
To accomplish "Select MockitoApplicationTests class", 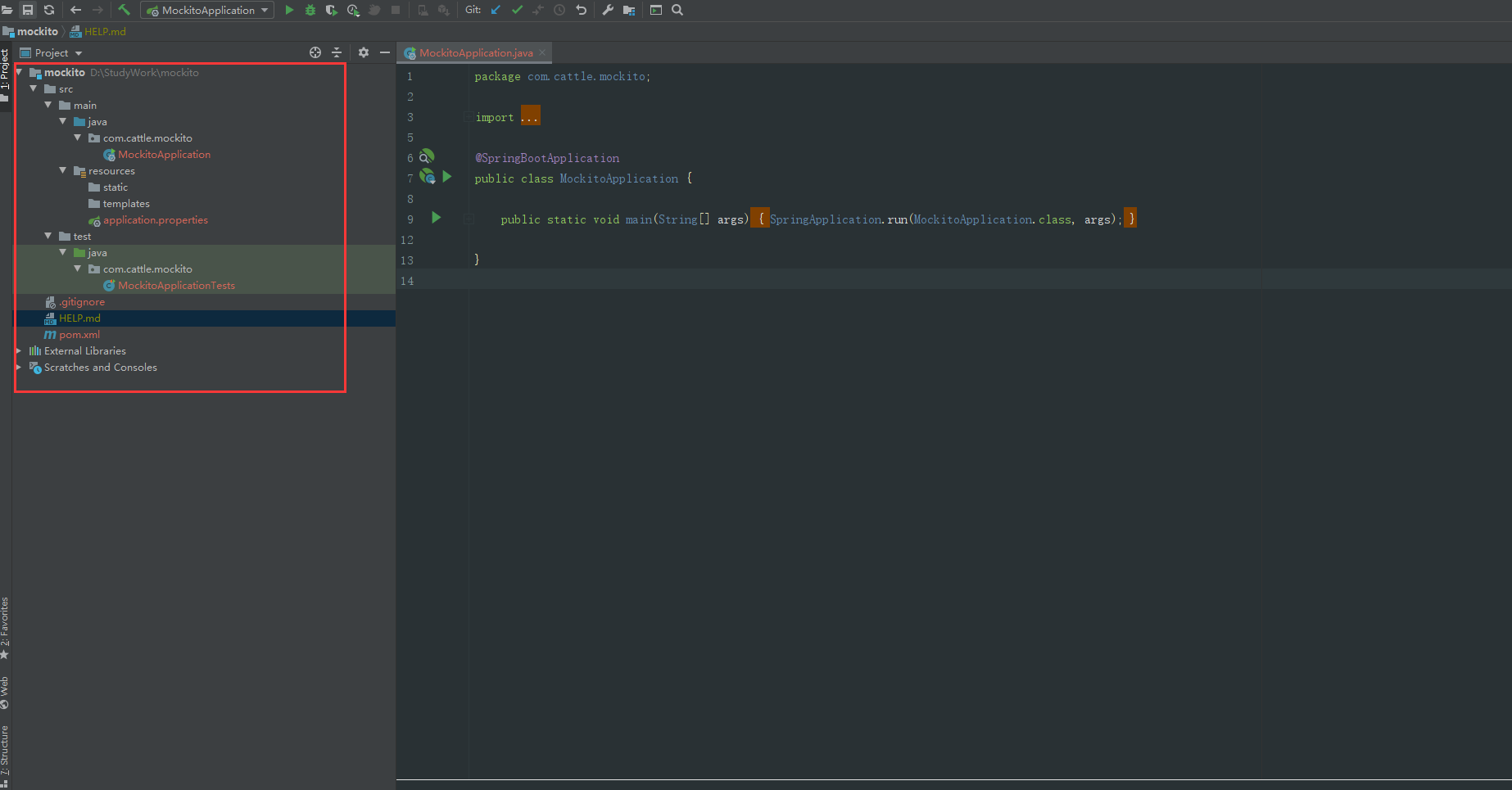I will click(176, 285).
